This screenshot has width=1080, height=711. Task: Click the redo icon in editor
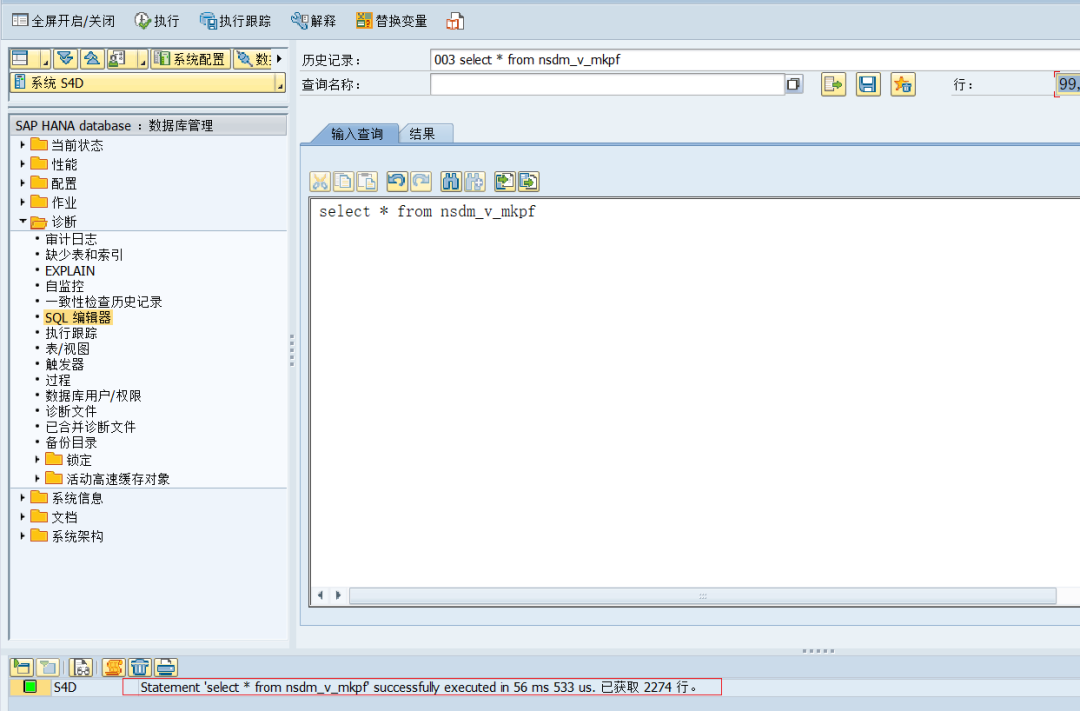point(421,181)
